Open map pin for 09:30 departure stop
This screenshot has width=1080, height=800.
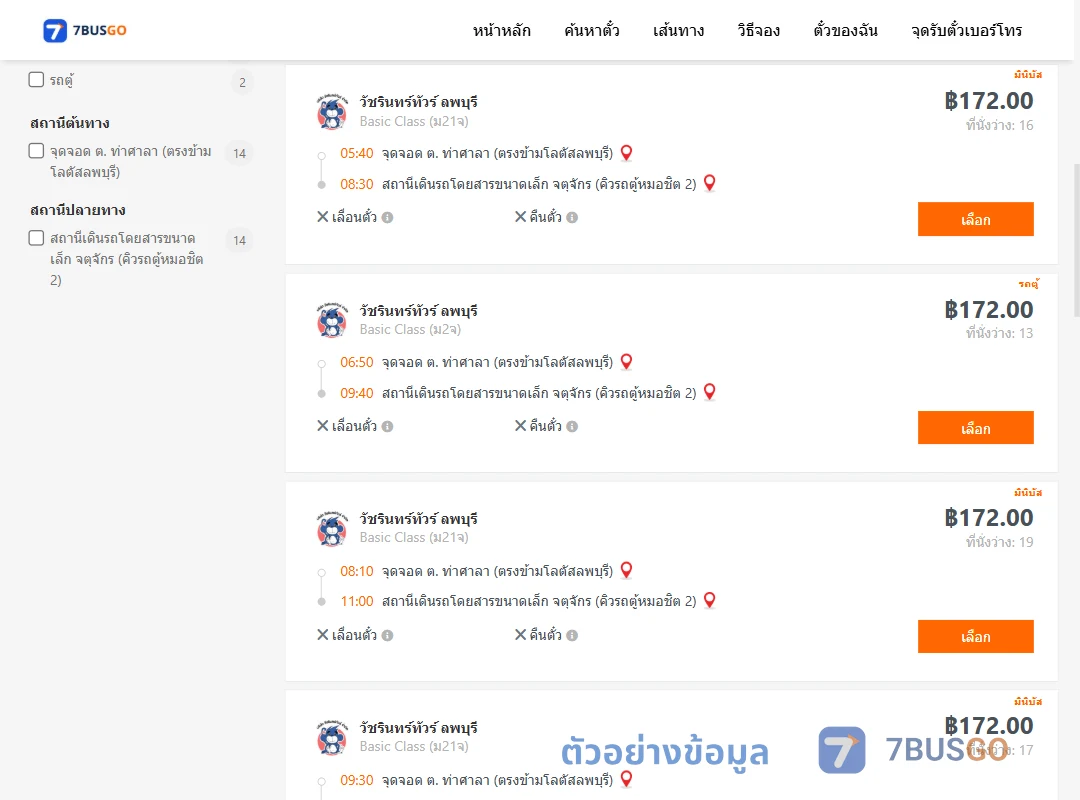626,779
